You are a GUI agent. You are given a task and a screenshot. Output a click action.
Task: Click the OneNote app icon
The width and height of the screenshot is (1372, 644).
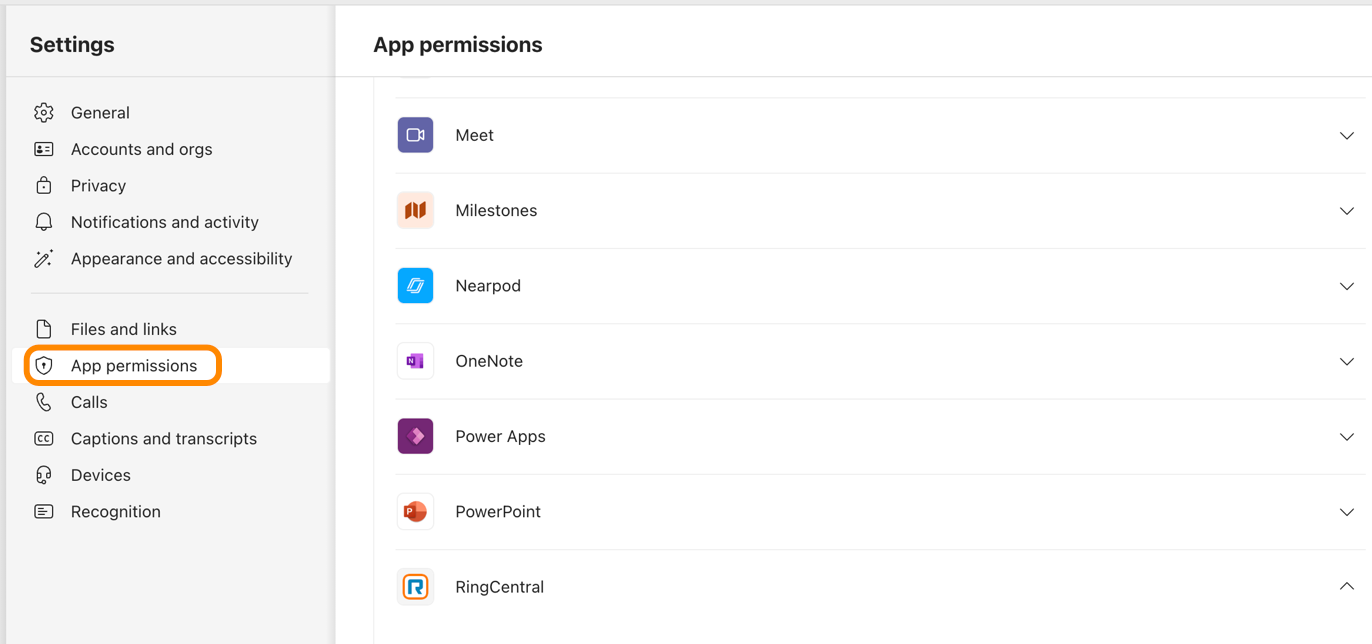[x=415, y=361]
